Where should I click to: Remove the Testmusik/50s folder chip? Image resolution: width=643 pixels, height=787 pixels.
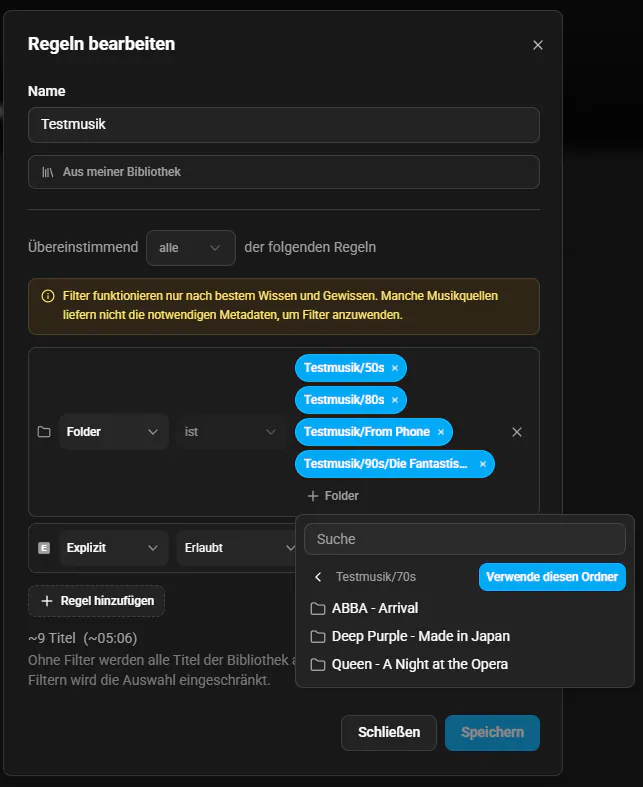(395, 368)
